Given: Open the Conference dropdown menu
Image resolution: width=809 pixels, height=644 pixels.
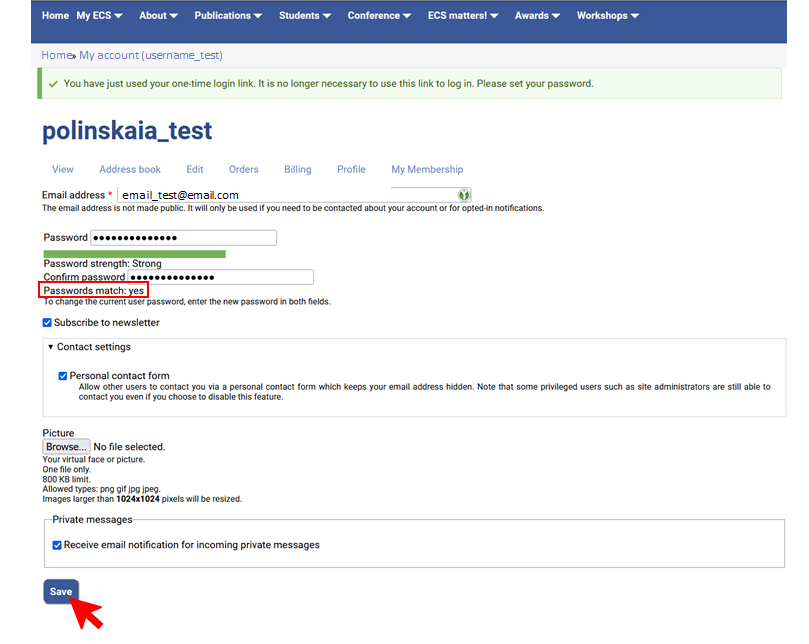Looking at the screenshot, I should coord(379,16).
